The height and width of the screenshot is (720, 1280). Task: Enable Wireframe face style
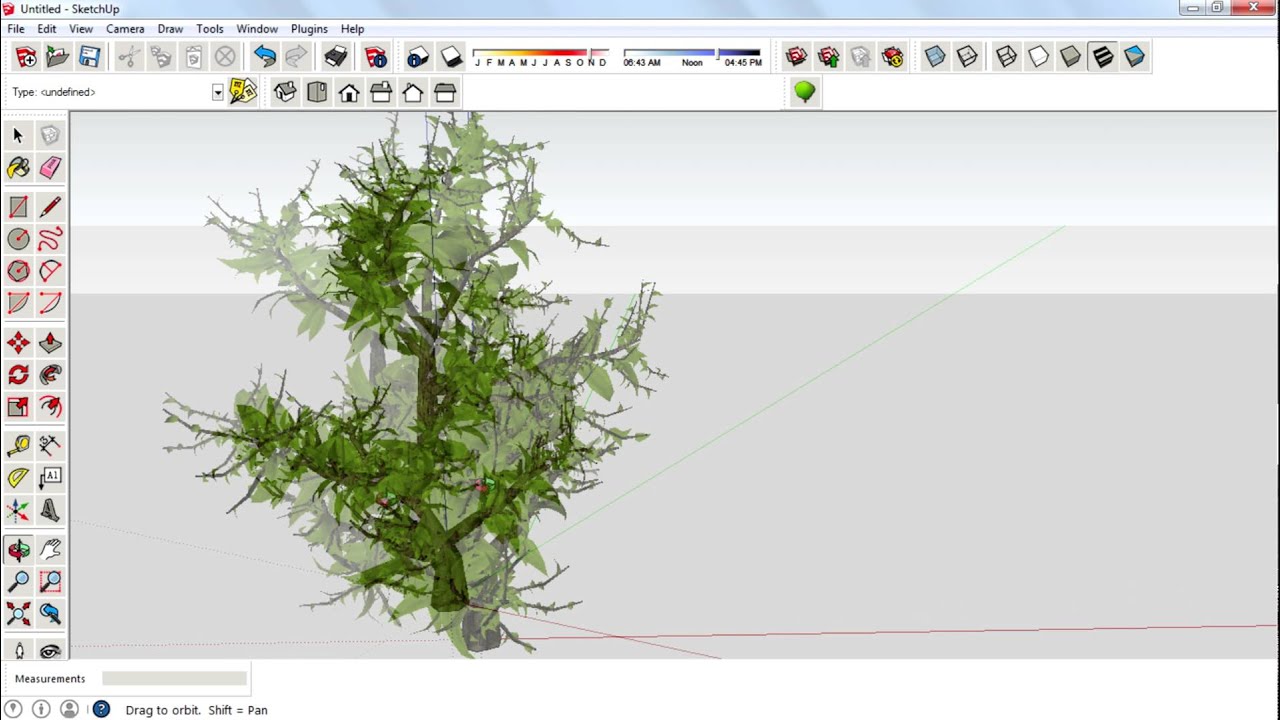click(x=1007, y=57)
